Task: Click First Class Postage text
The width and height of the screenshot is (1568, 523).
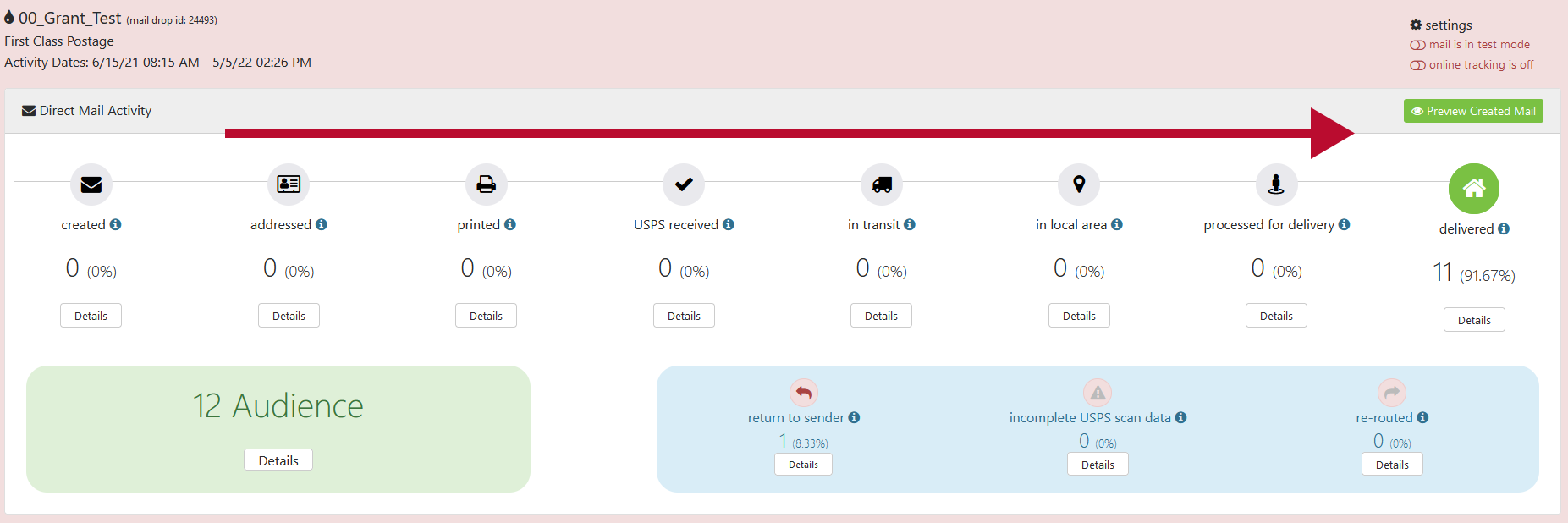Action: (59, 41)
